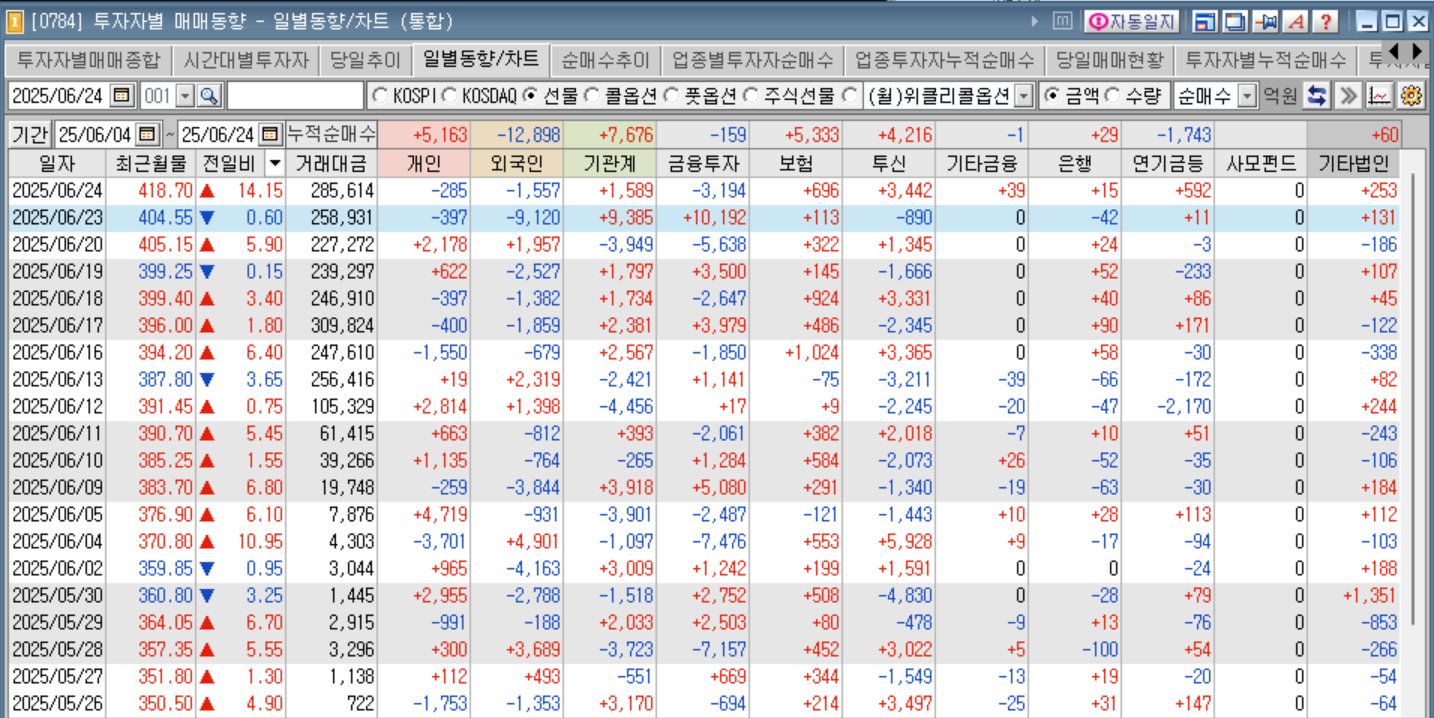Select the KOSPI radio button
Image resolution: width=1434 pixels, height=718 pixels.
click(380, 96)
